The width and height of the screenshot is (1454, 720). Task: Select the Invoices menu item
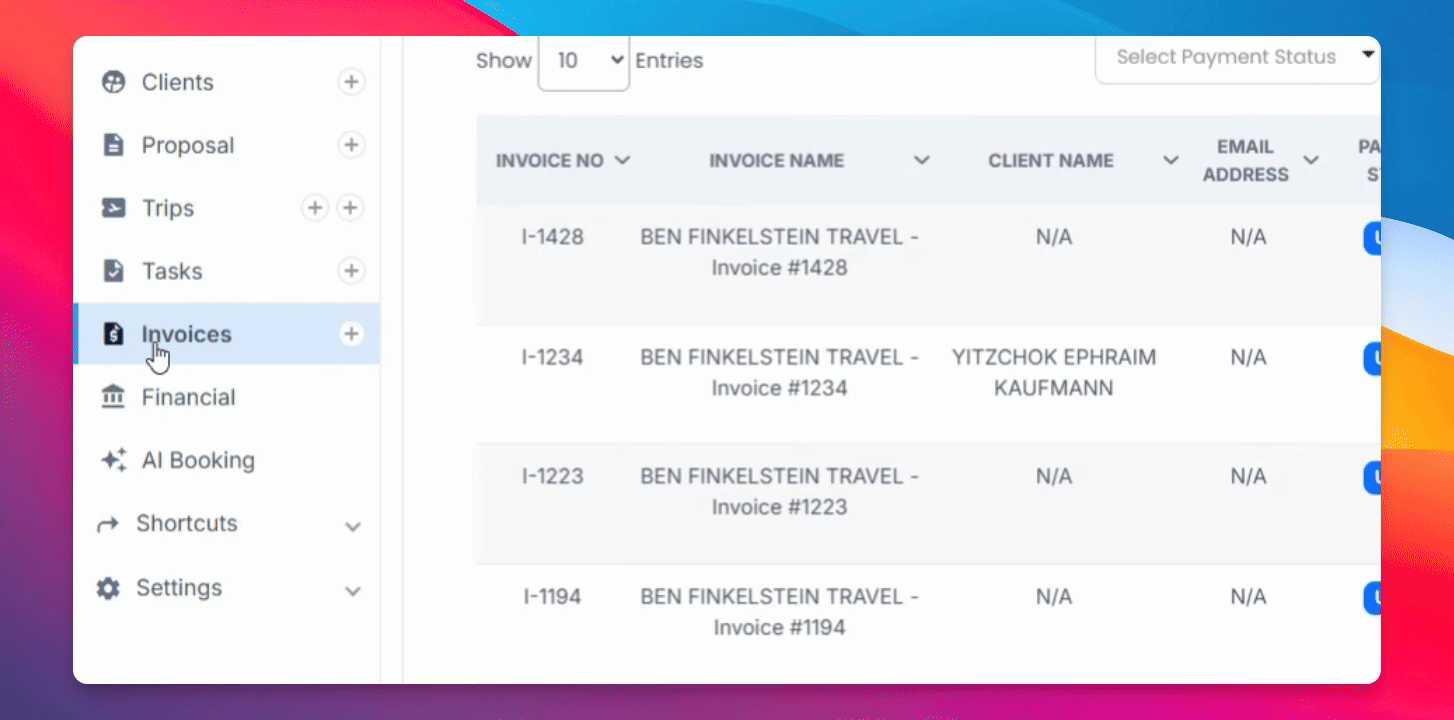(186, 334)
